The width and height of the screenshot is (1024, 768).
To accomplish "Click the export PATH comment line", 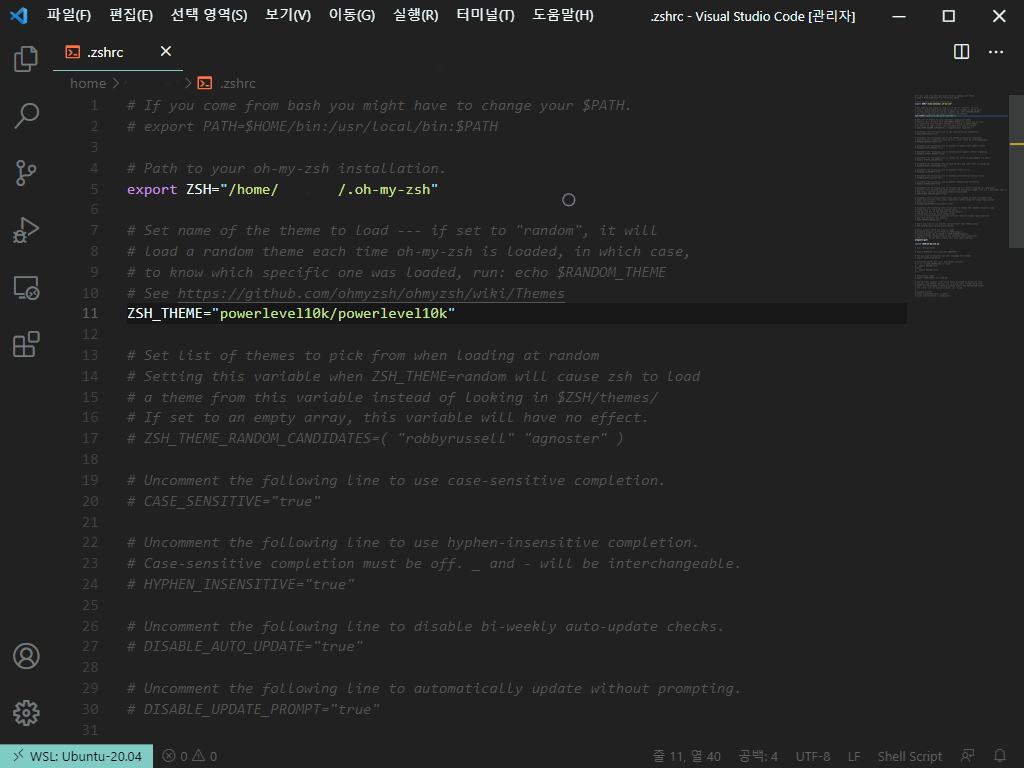I will [312, 126].
